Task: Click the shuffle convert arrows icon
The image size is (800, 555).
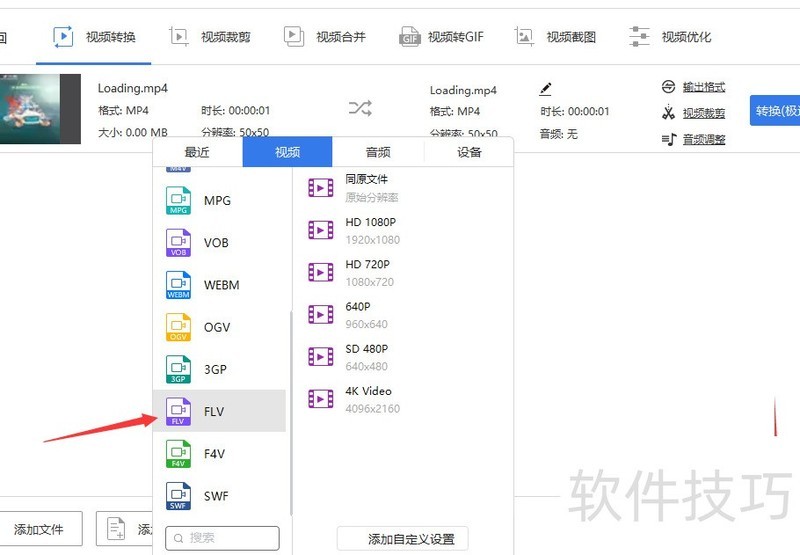Action: [360, 108]
